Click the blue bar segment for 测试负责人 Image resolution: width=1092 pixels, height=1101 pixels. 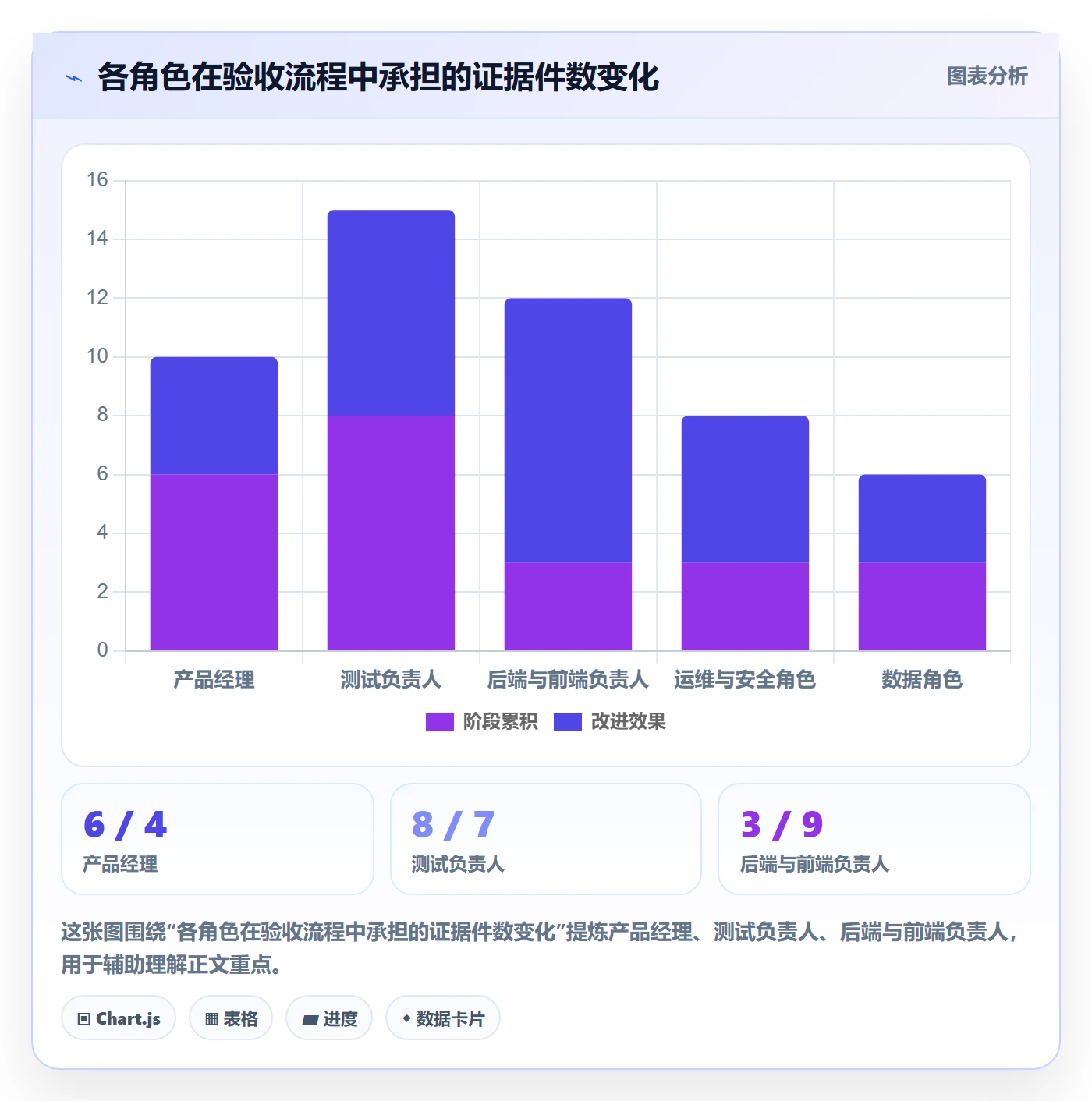(391, 313)
